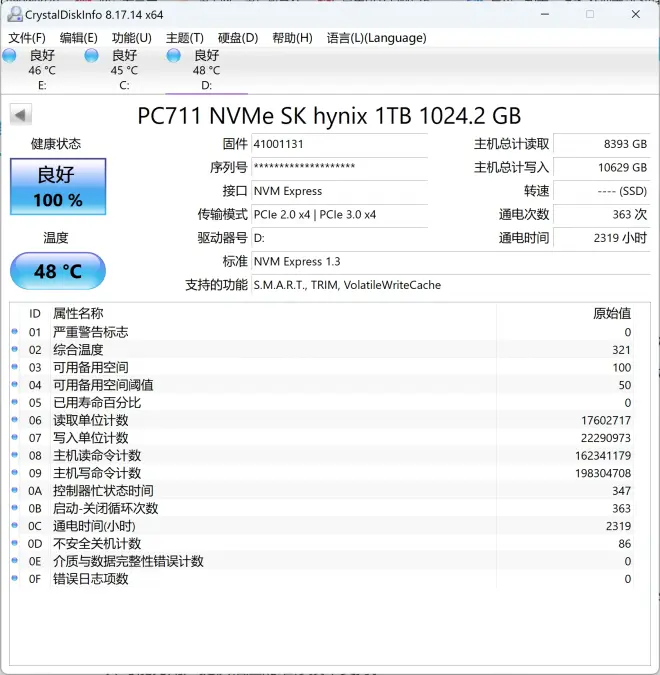The image size is (660, 675).
Task: Select the drive D: 48 °C tab
Action: click(x=206, y=70)
